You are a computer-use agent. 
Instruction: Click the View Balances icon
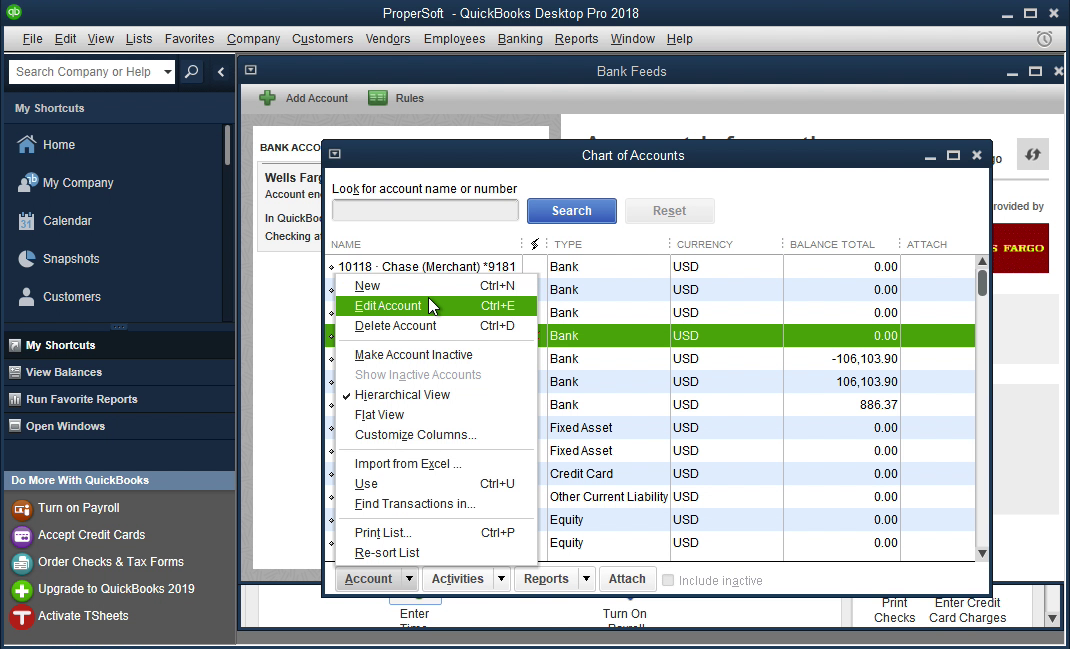pyautogui.click(x=15, y=373)
